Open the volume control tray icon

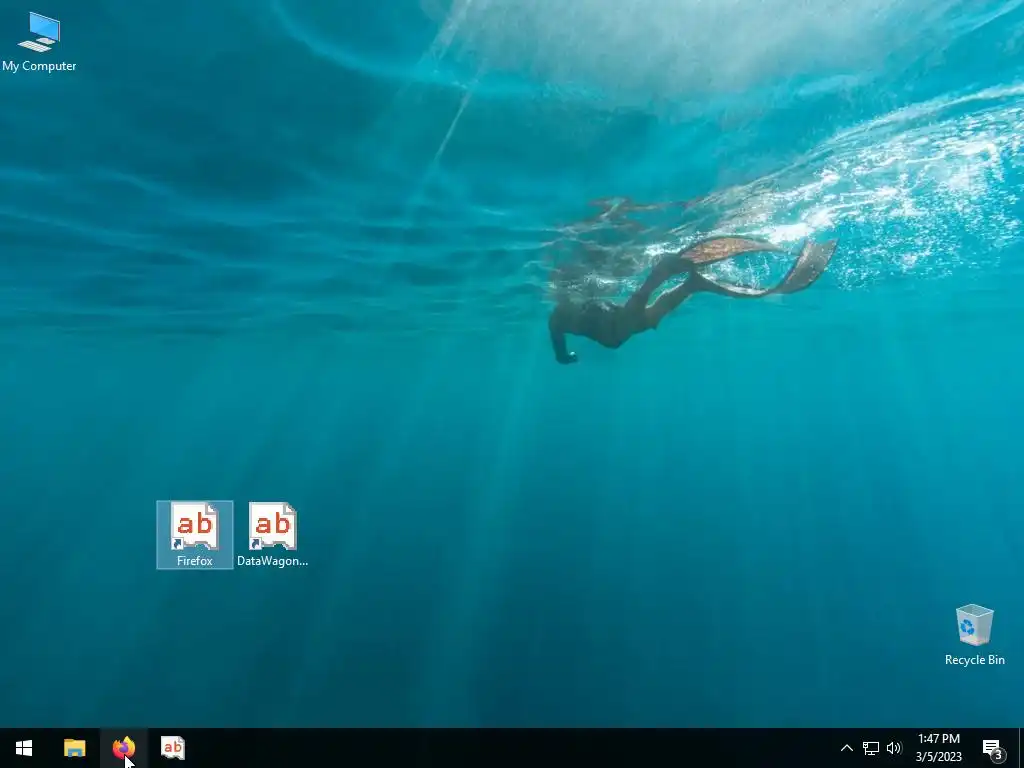pyautogui.click(x=894, y=748)
